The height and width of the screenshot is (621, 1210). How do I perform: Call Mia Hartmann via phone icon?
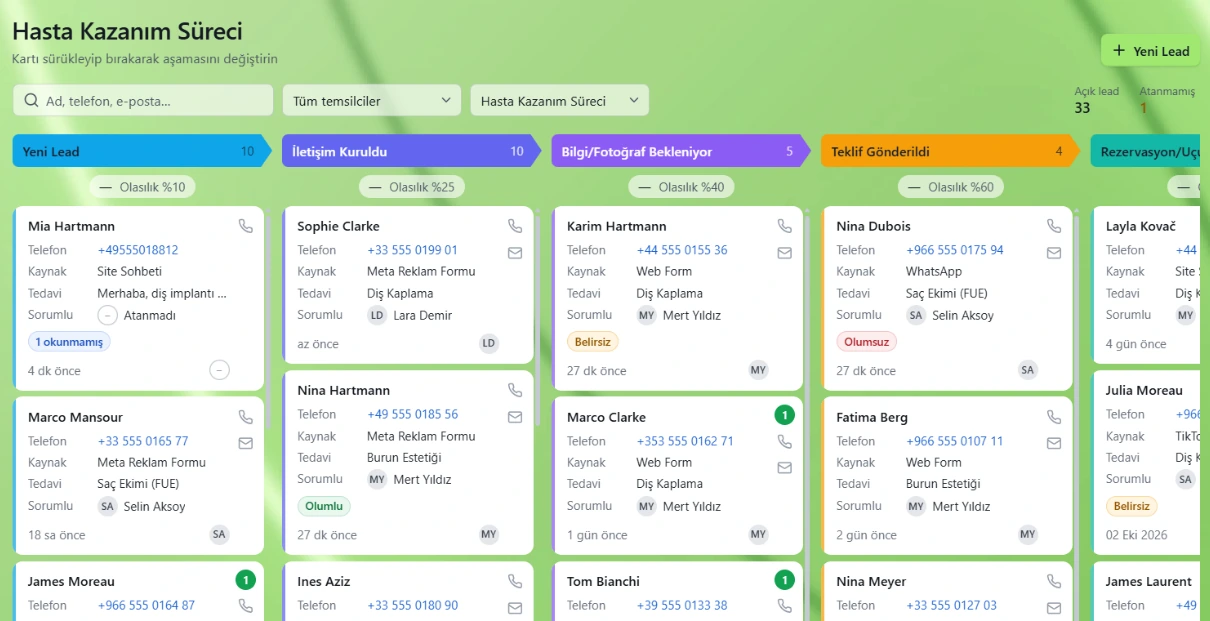[x=246, y=226]
